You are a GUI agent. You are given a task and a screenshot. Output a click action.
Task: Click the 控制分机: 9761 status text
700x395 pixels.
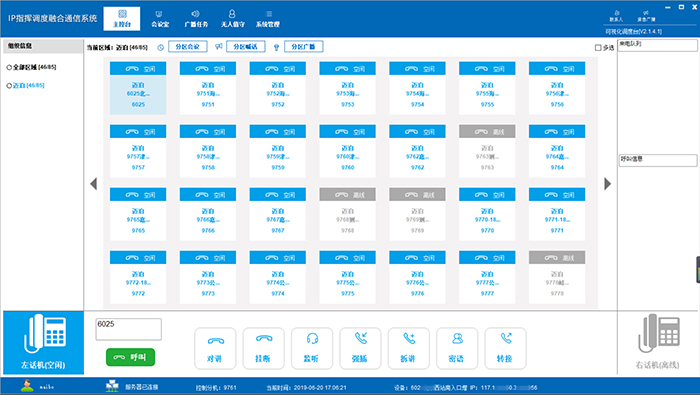[x=216, y=387]
